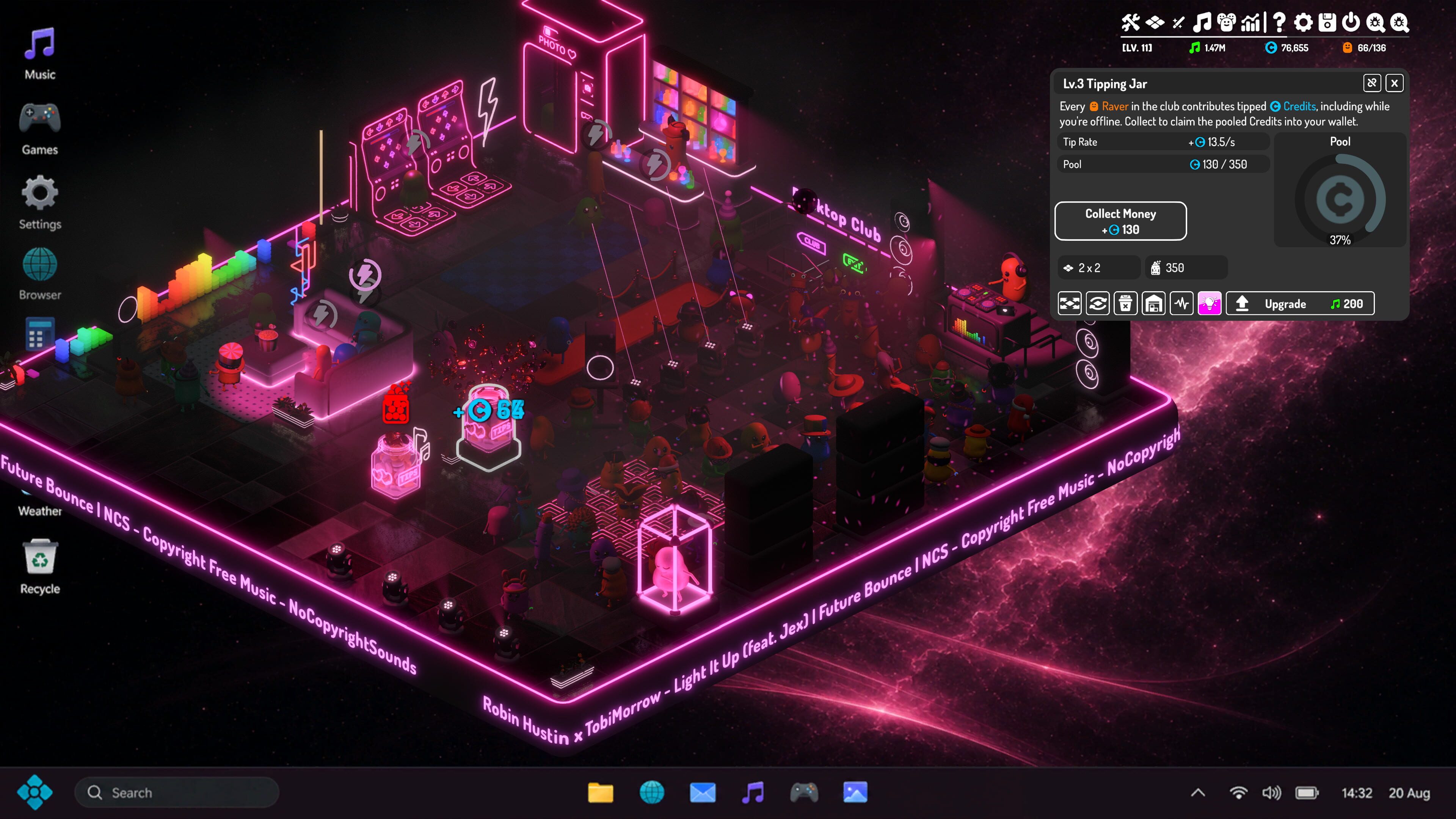Toggle the pin icon on Tipping Jar panel

(1372, 83)
